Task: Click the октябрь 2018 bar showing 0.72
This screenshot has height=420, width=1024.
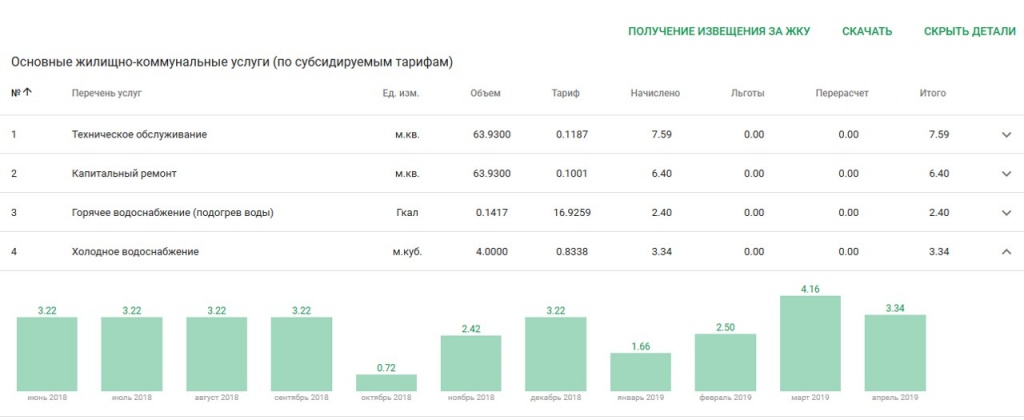Action: tap(386, 382)
